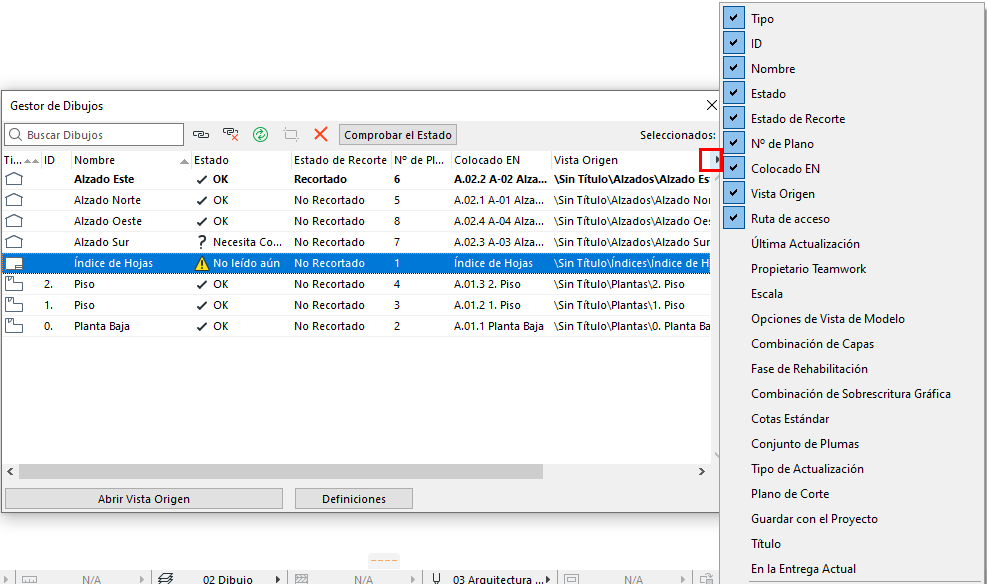The width and height of the screenshot is (987, 584).
Task: Enable the Opciones de Vista de Modelo column
Action: pos(828,318)
